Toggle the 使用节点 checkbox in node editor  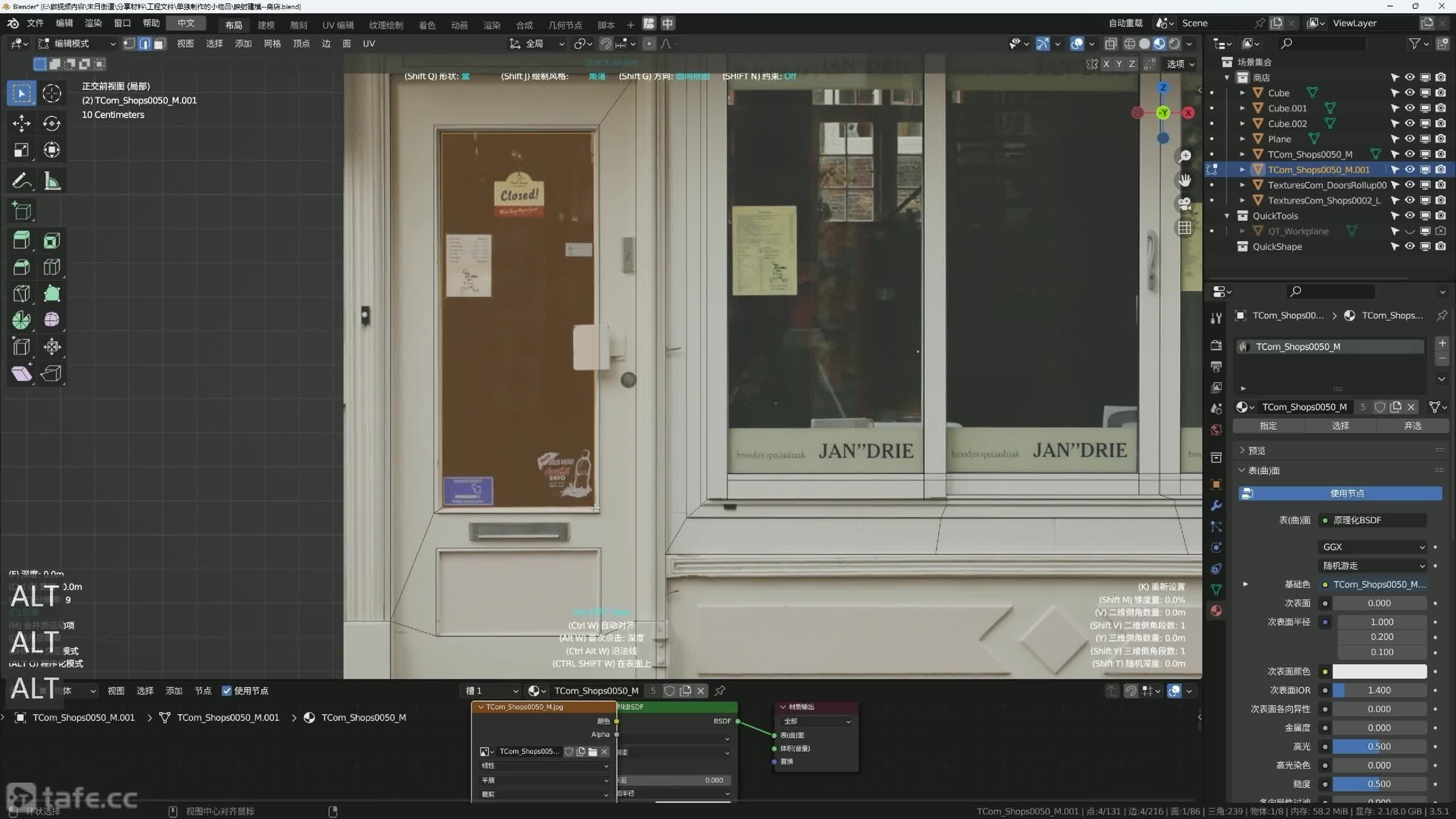point(226,691)
